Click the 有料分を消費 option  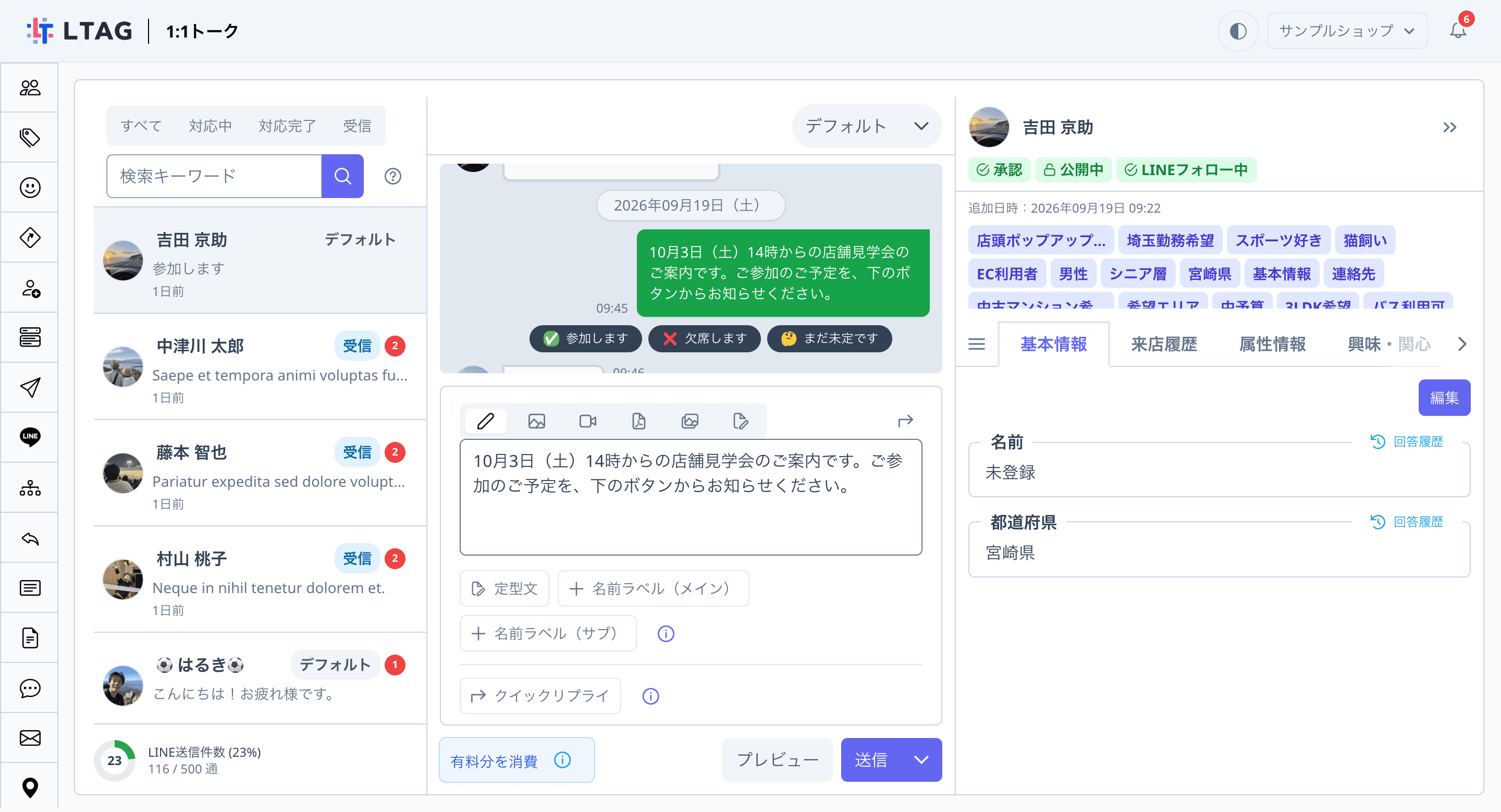click(516, 760)
